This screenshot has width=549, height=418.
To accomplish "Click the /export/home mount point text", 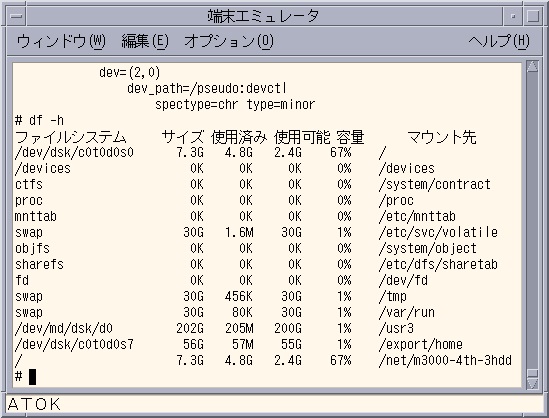I will click(x=421, y=344).
